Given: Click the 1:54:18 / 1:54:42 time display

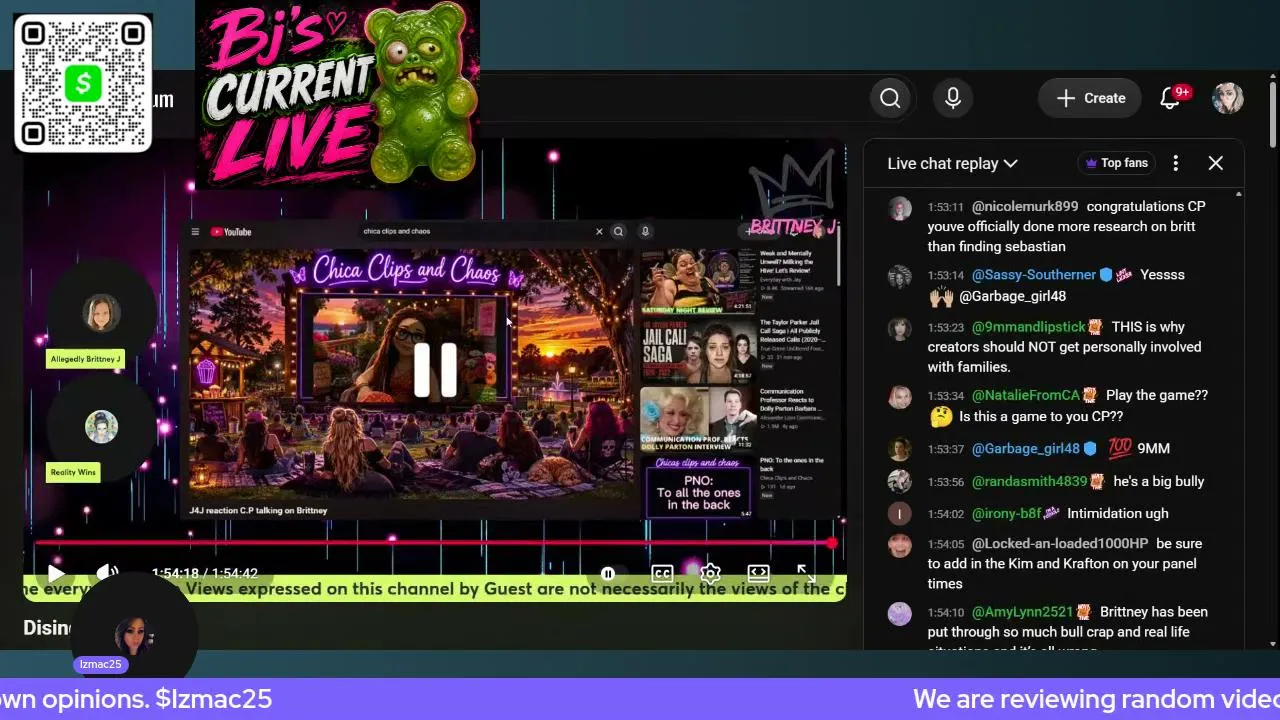Looking at the screenshot, I should coord(205,573).
